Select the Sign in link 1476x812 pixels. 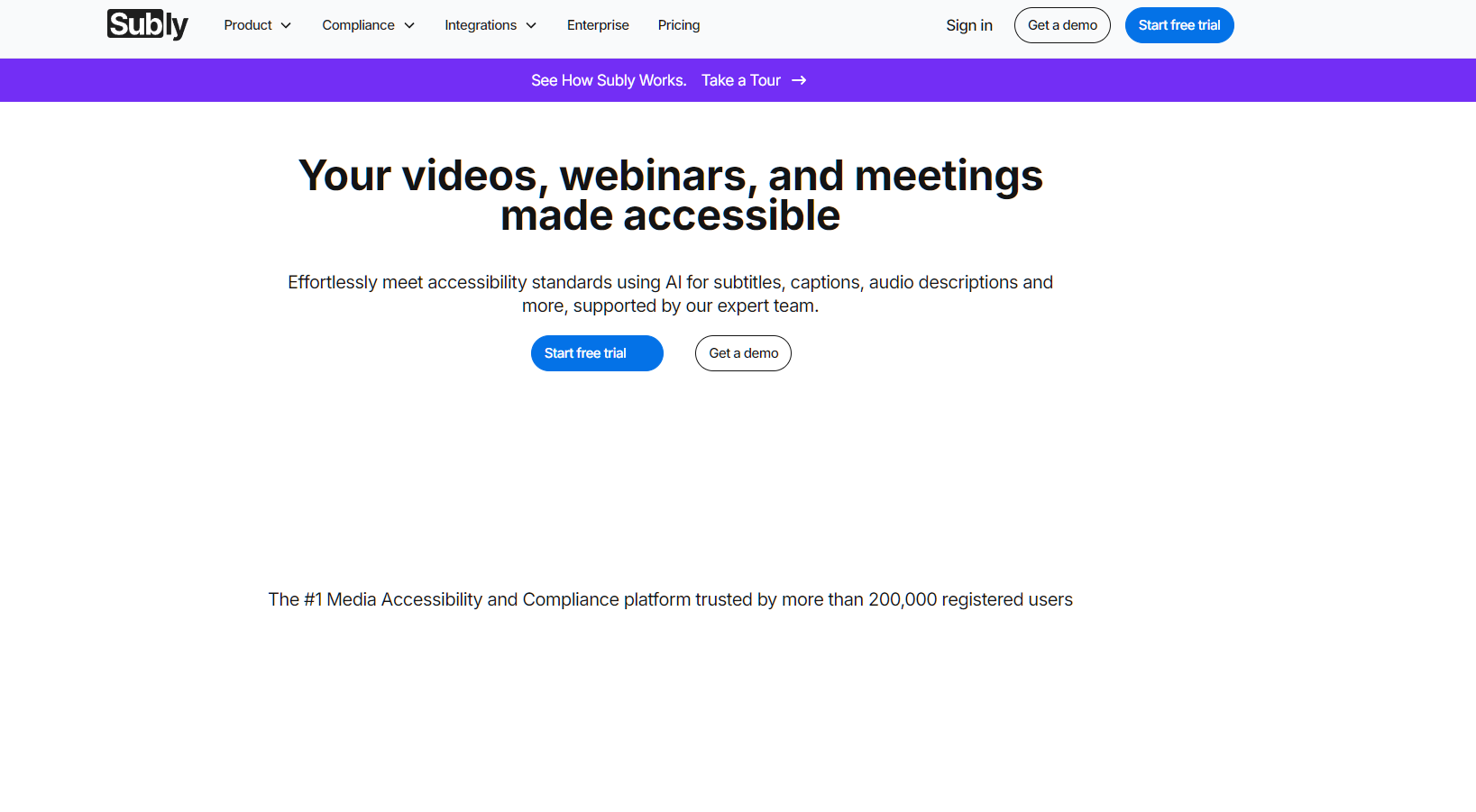969,25
